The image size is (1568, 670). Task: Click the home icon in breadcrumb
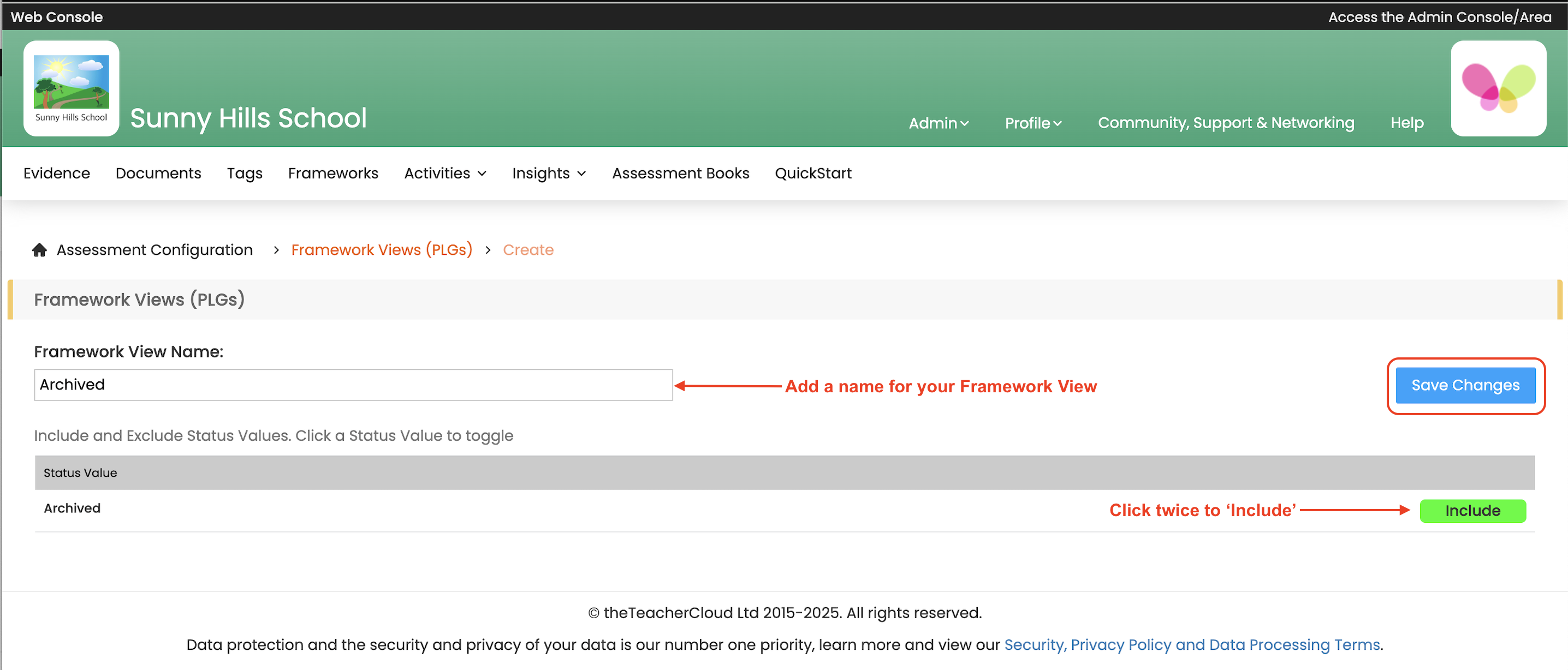[x=39, y=250]
